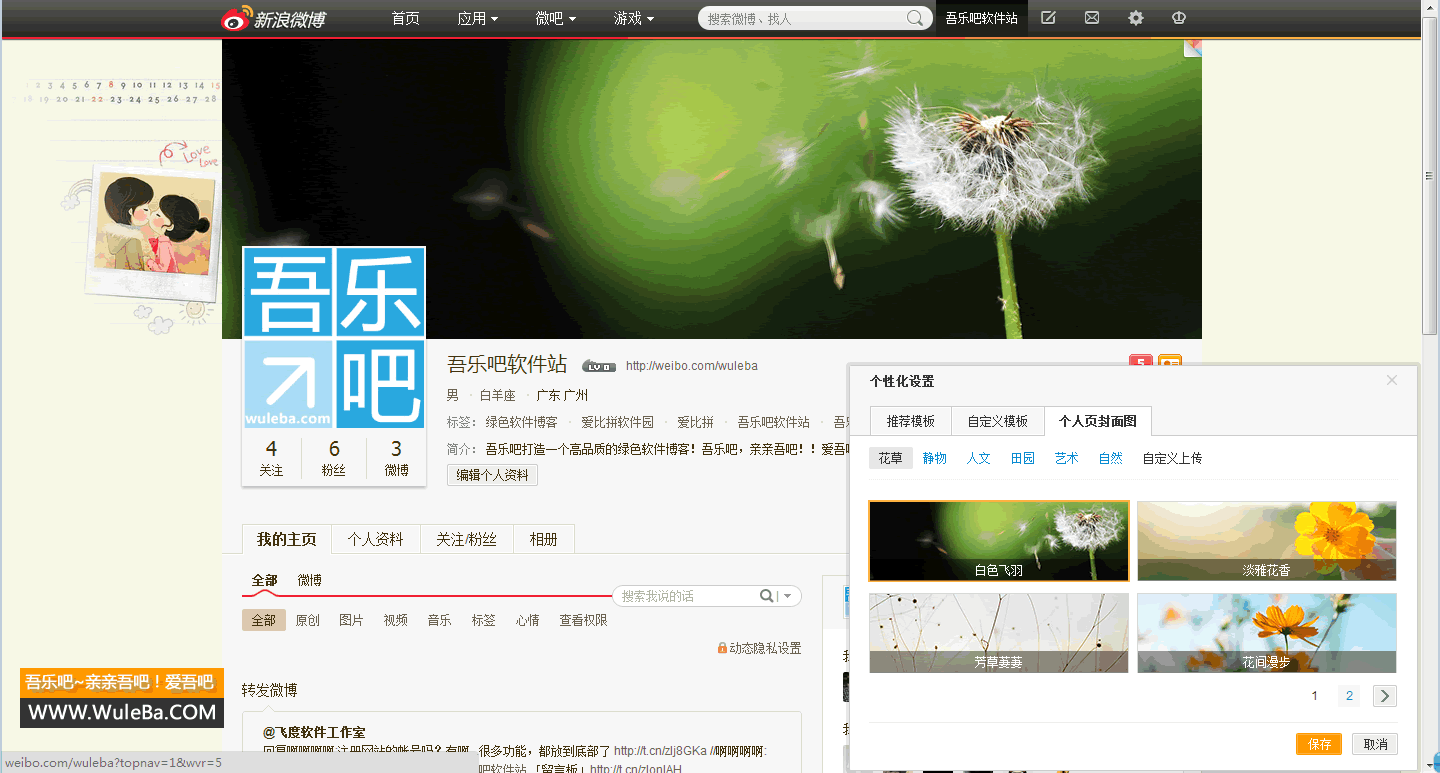Click the lock icon next to 动态隐私设置
The image size is (1440, 773).
(722, 648)
